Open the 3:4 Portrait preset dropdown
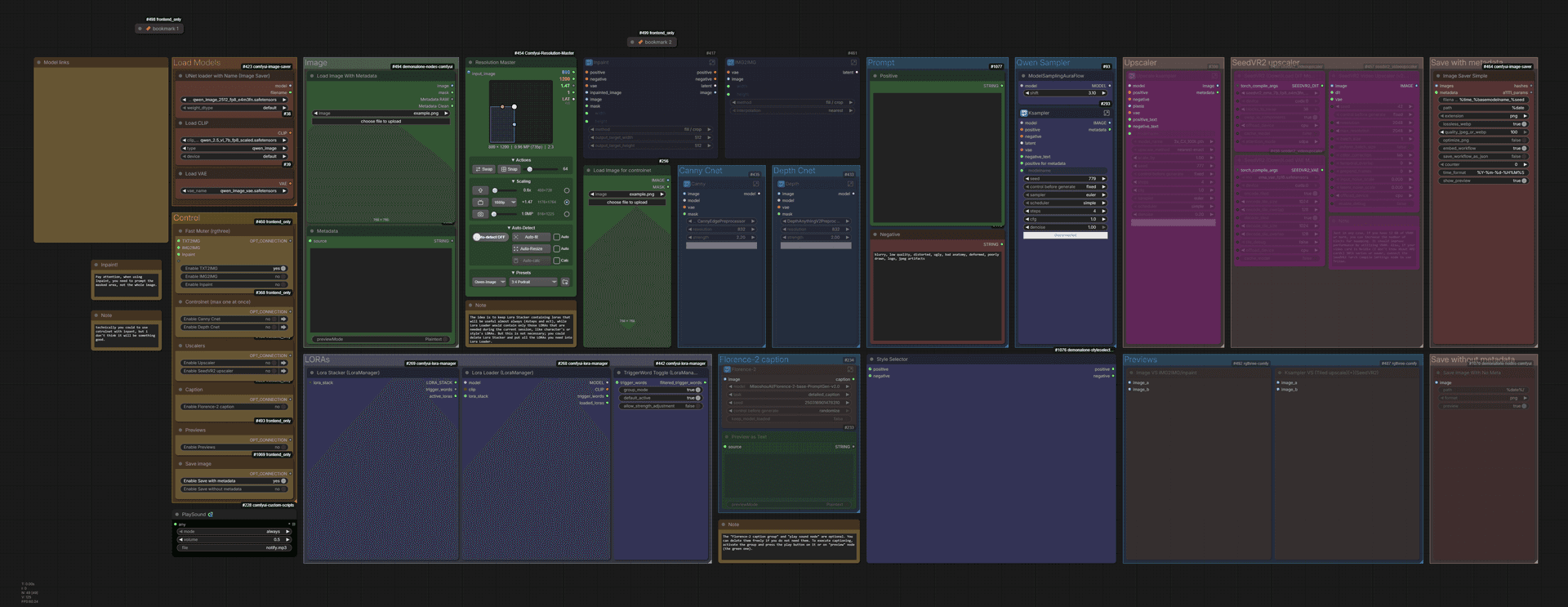 point(534,282)
